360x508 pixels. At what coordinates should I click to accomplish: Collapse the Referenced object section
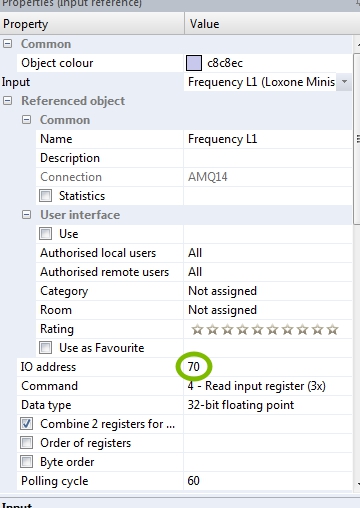pyautogui.click(x=7, y=101)
